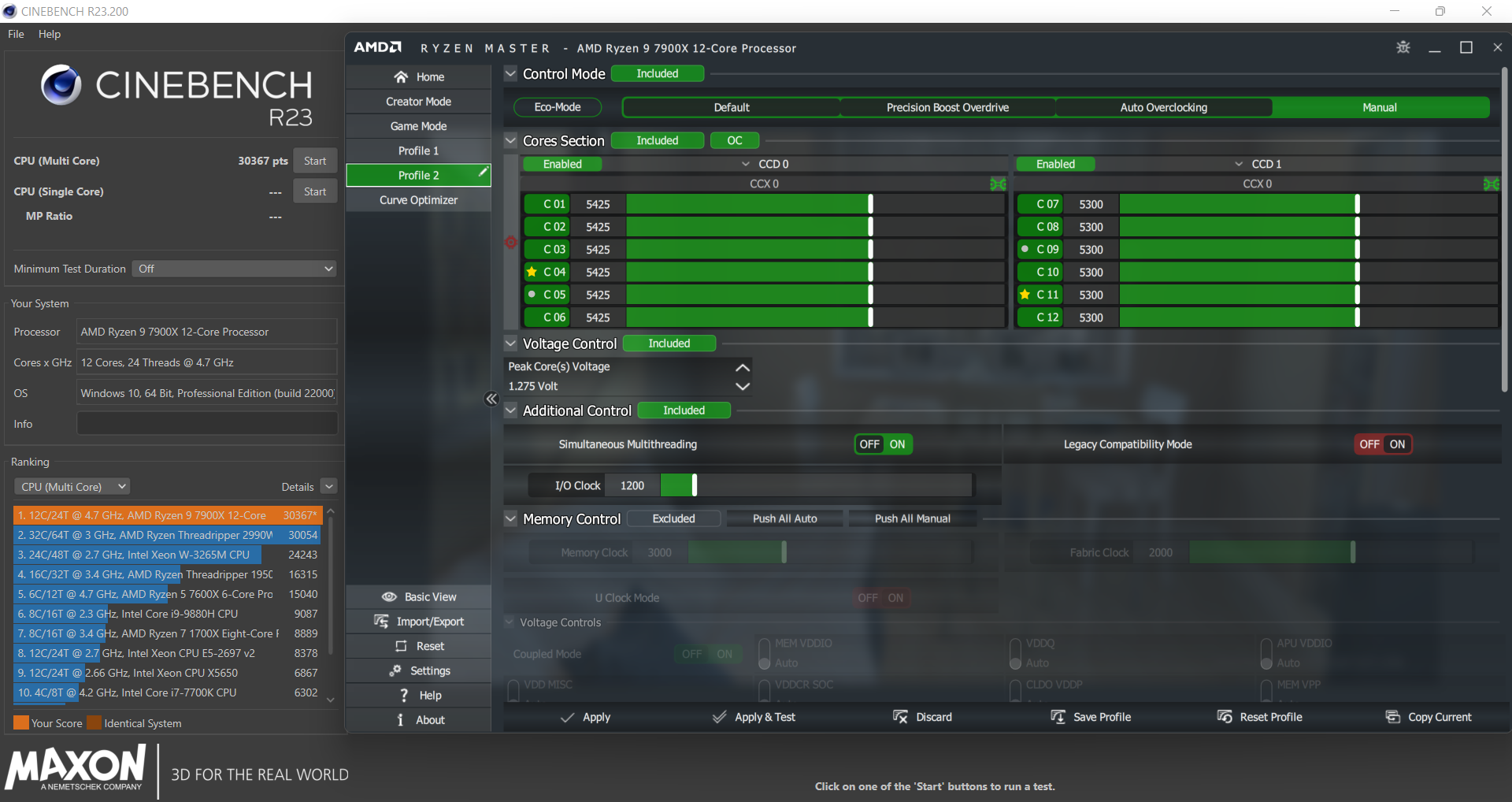
Task: Click the Reset square icon in sidebar
Action: click(x=401, y=646)
